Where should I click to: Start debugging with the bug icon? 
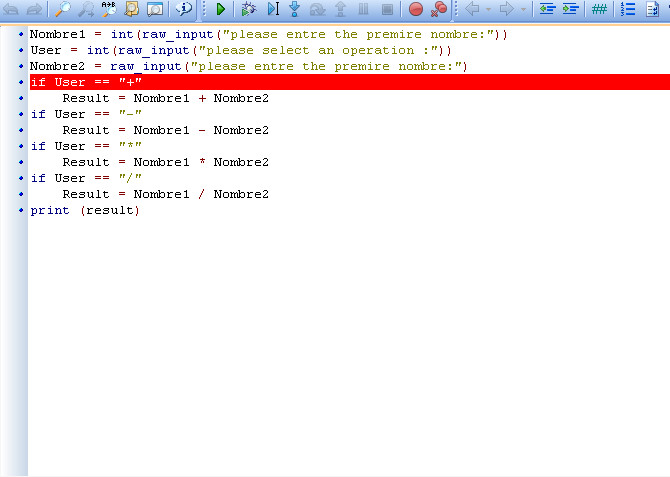coord(249,9)
